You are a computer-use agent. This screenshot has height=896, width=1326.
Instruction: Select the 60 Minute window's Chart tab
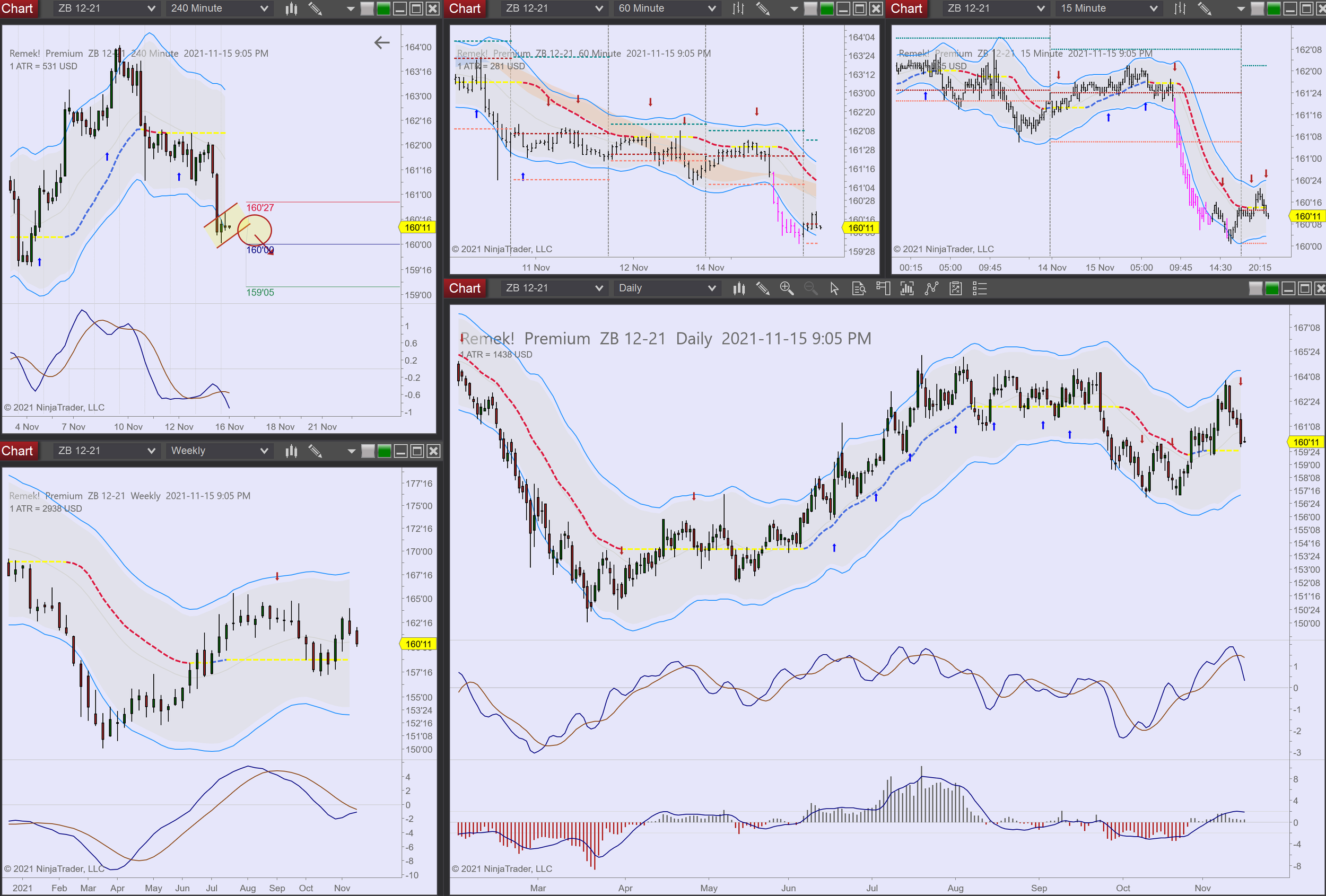point(465,8)
